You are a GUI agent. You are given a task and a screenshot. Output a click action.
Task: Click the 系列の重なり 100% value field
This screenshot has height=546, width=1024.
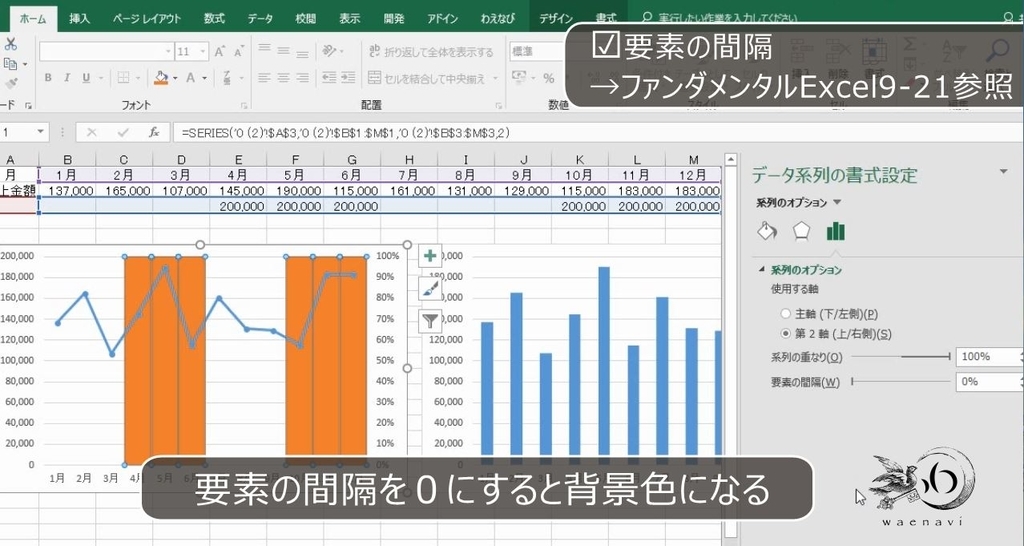tap(989, 357)
